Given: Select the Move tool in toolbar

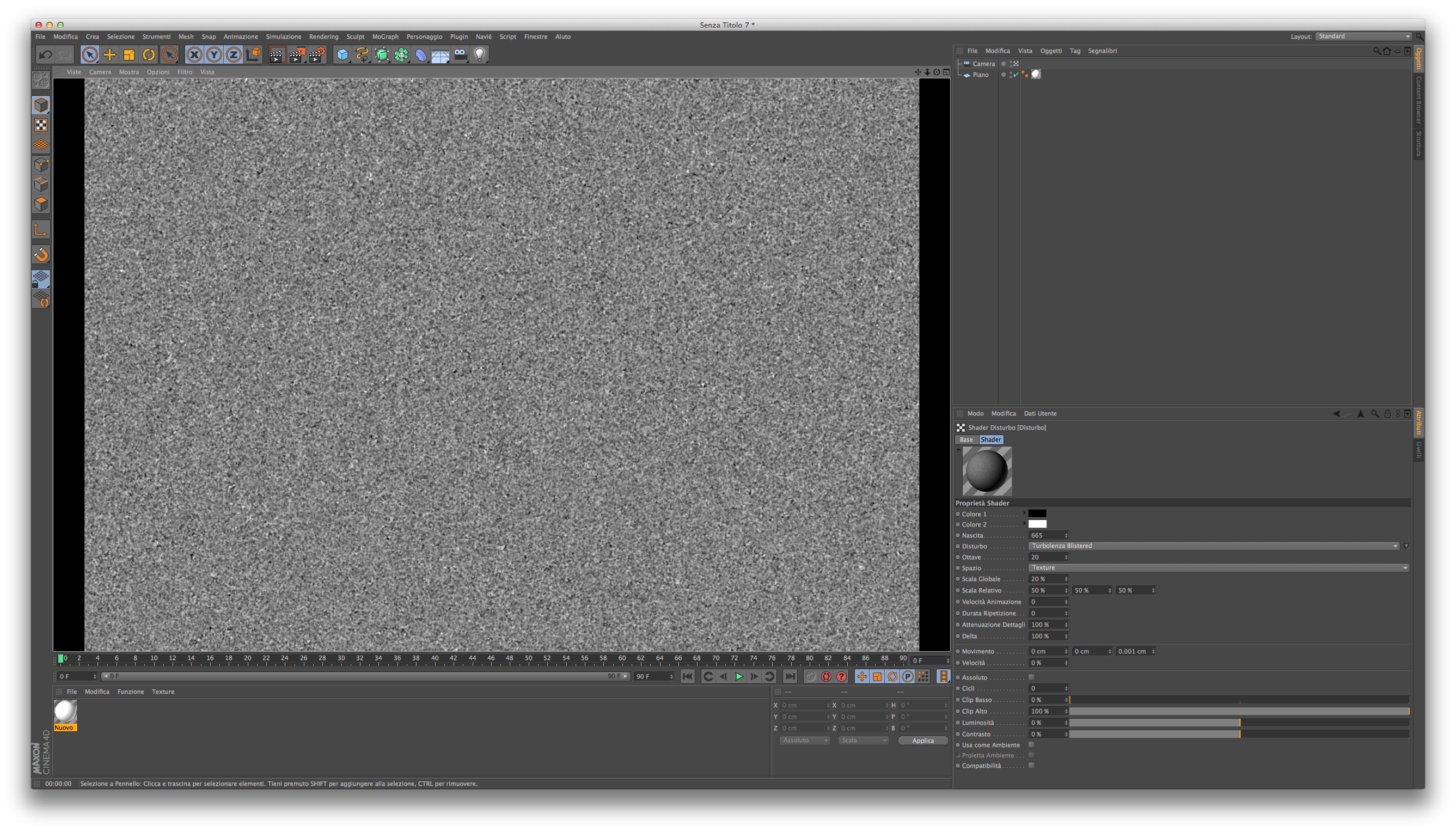Looking at the screenshot, I should (109, 55).
